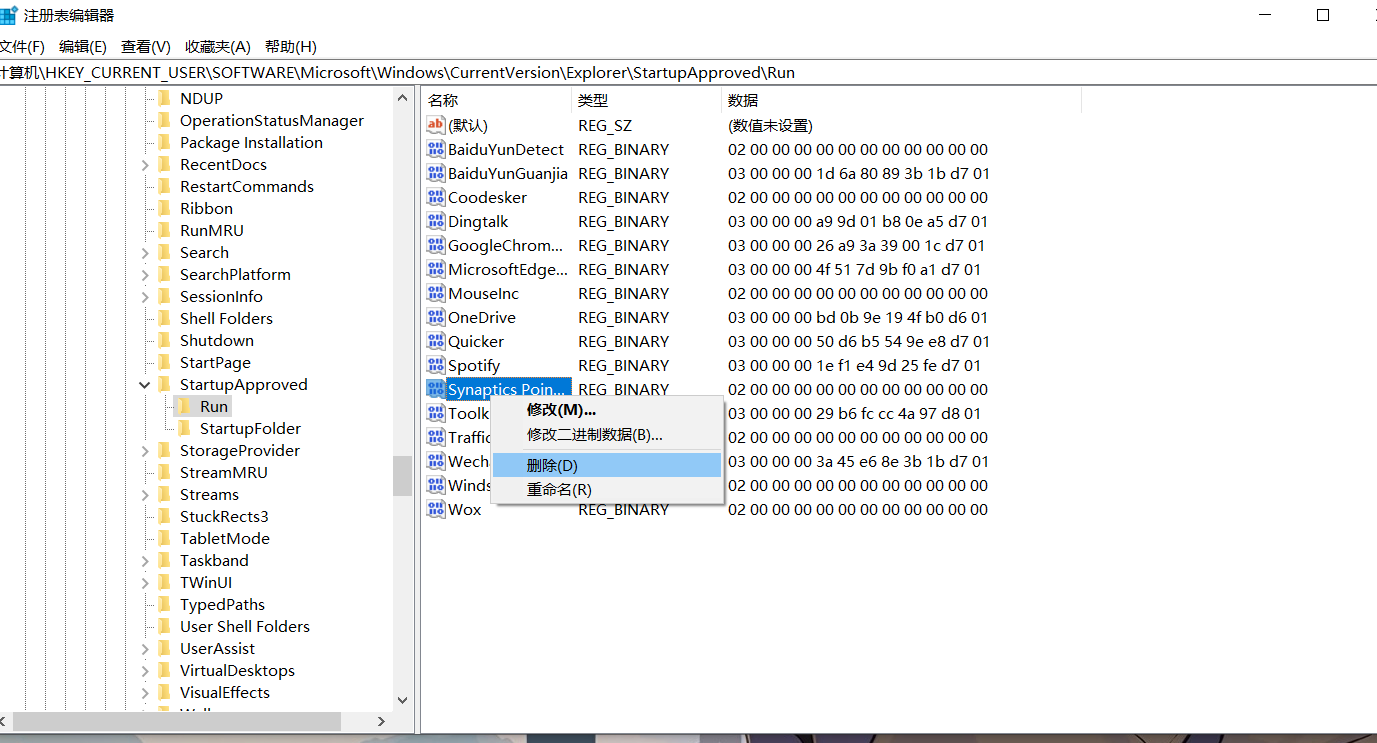Click the StartPage folder icon
Image resolution: width=1377 pixels, height=743 pixels.
tap(164, 362)
